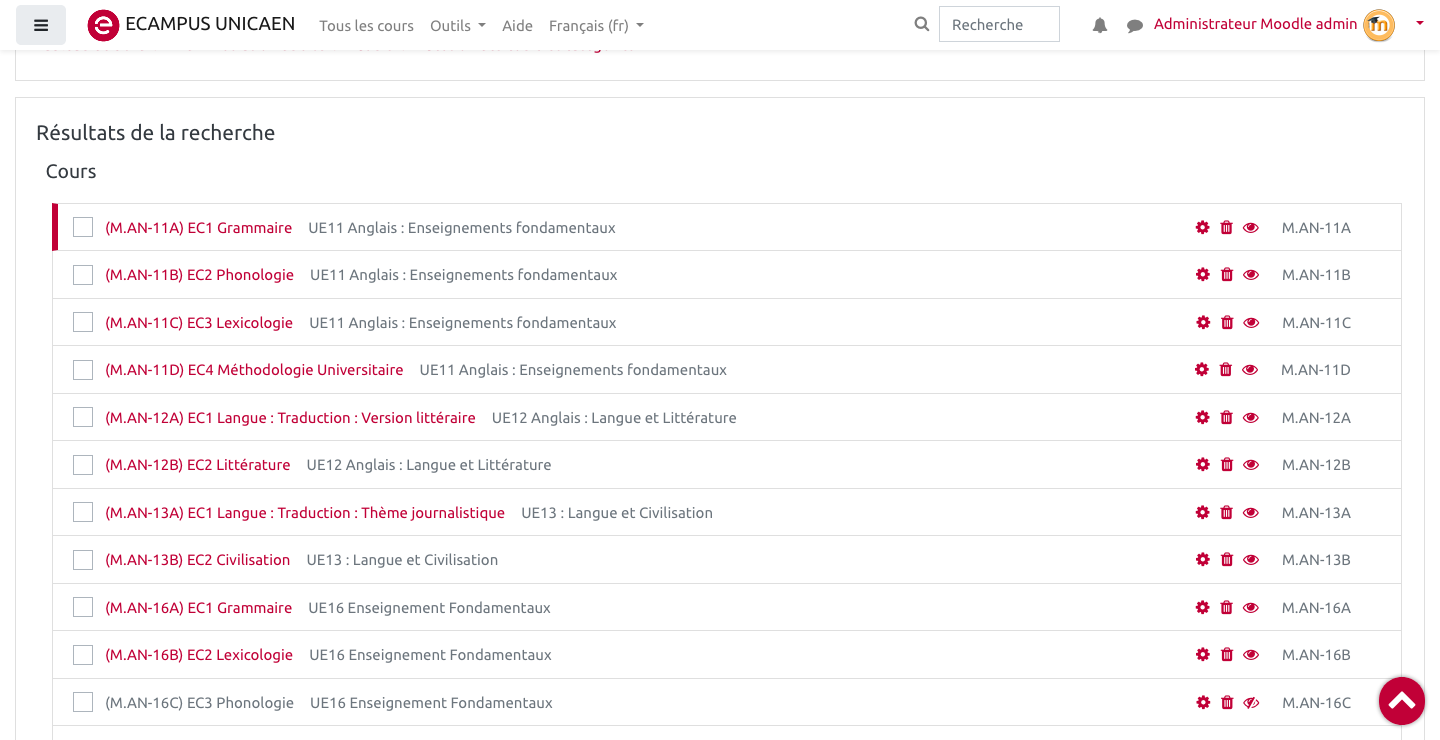Edit settings gear for M.AN-11A Grammaire
The height and width of the screenshot is (740, 1440).
pos(1203,228)
